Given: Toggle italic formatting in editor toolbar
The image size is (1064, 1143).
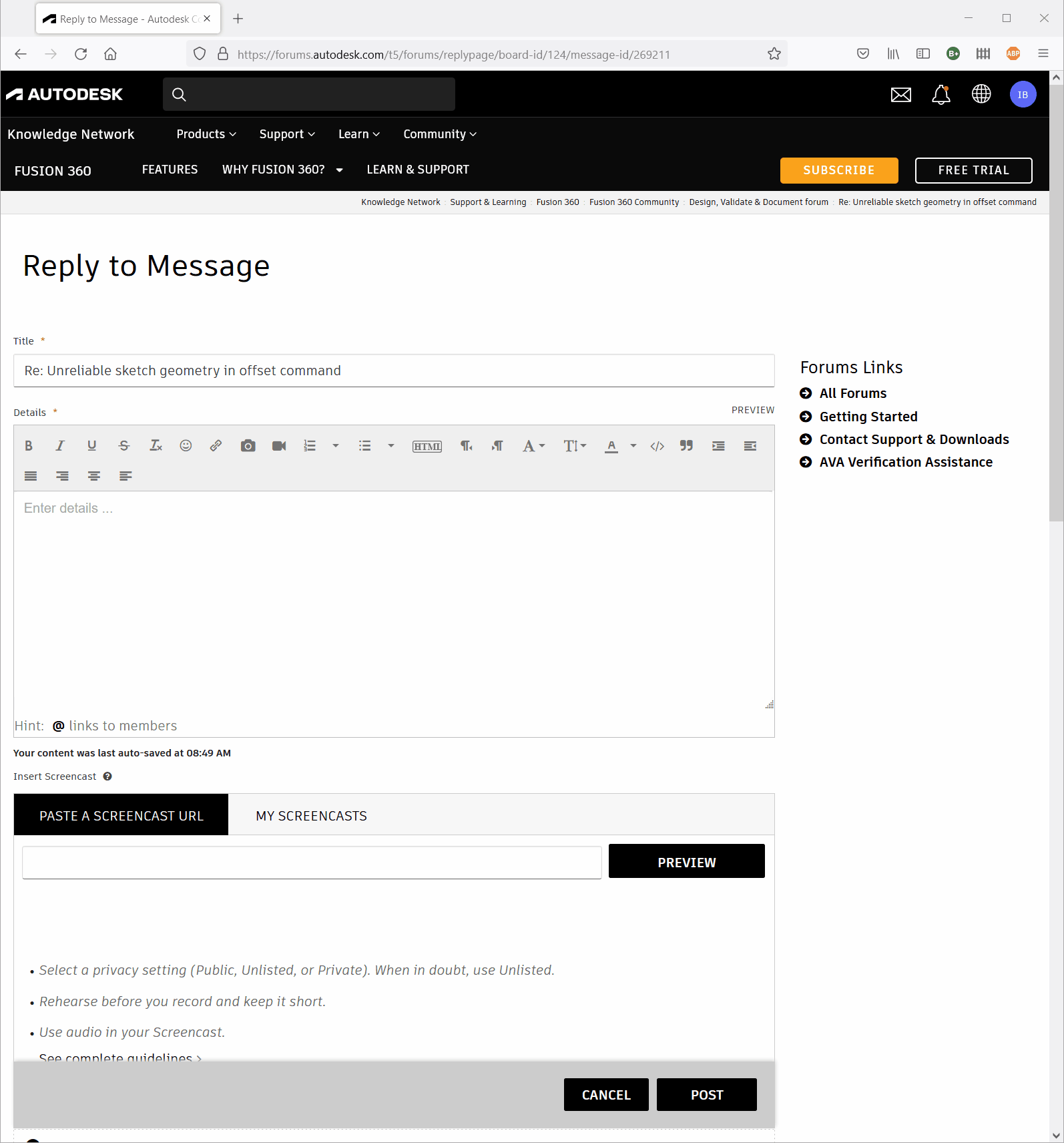Looking at the screenshot, I should pos(60,446).
